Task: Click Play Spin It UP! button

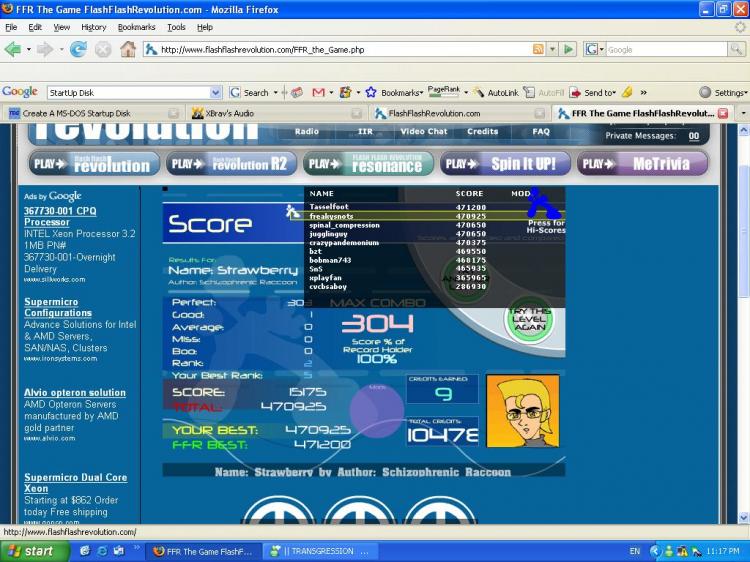Action: point(506,164)
